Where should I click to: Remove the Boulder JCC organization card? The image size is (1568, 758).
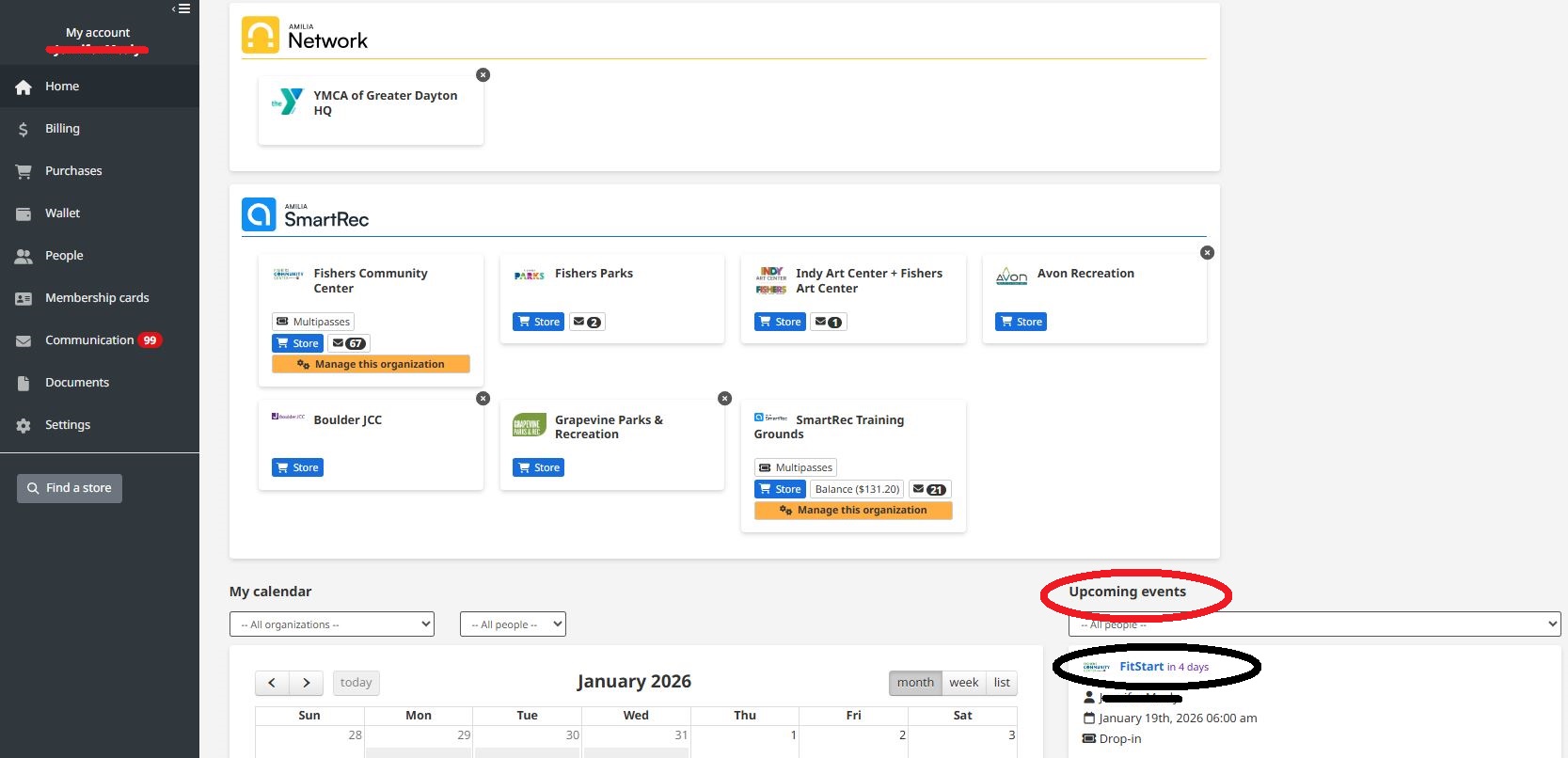pyautogui.click(x=483, y=399)
